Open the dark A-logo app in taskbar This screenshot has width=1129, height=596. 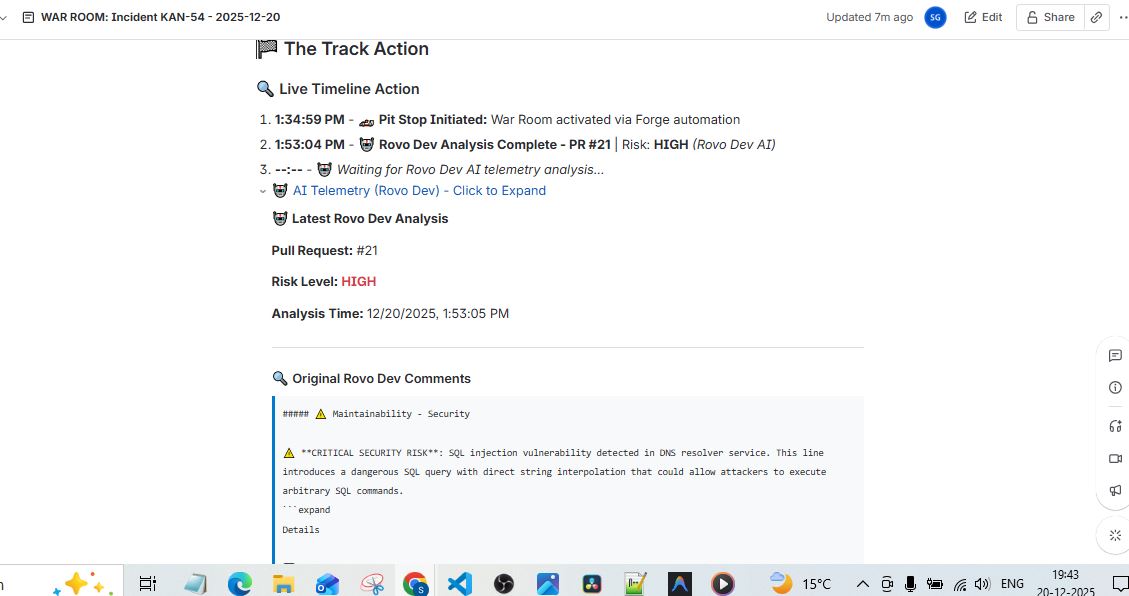point(680,583)
